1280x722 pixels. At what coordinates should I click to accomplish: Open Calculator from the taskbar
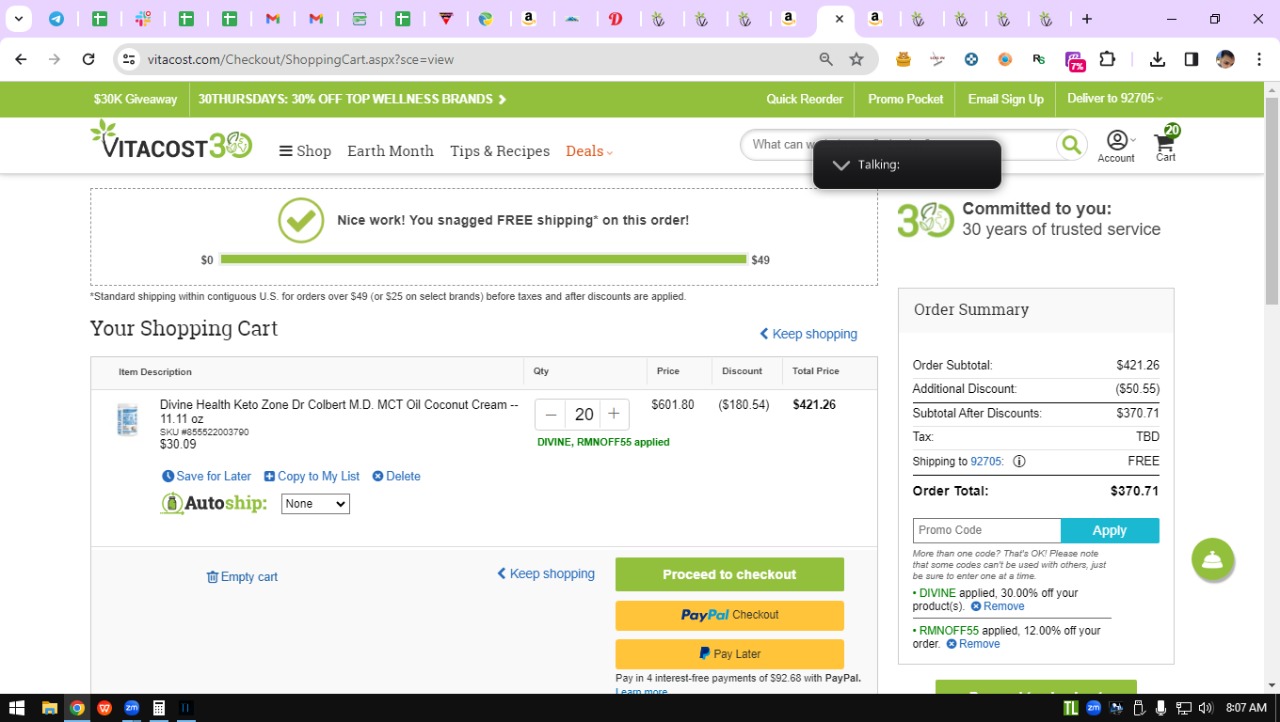click(158, 708)
